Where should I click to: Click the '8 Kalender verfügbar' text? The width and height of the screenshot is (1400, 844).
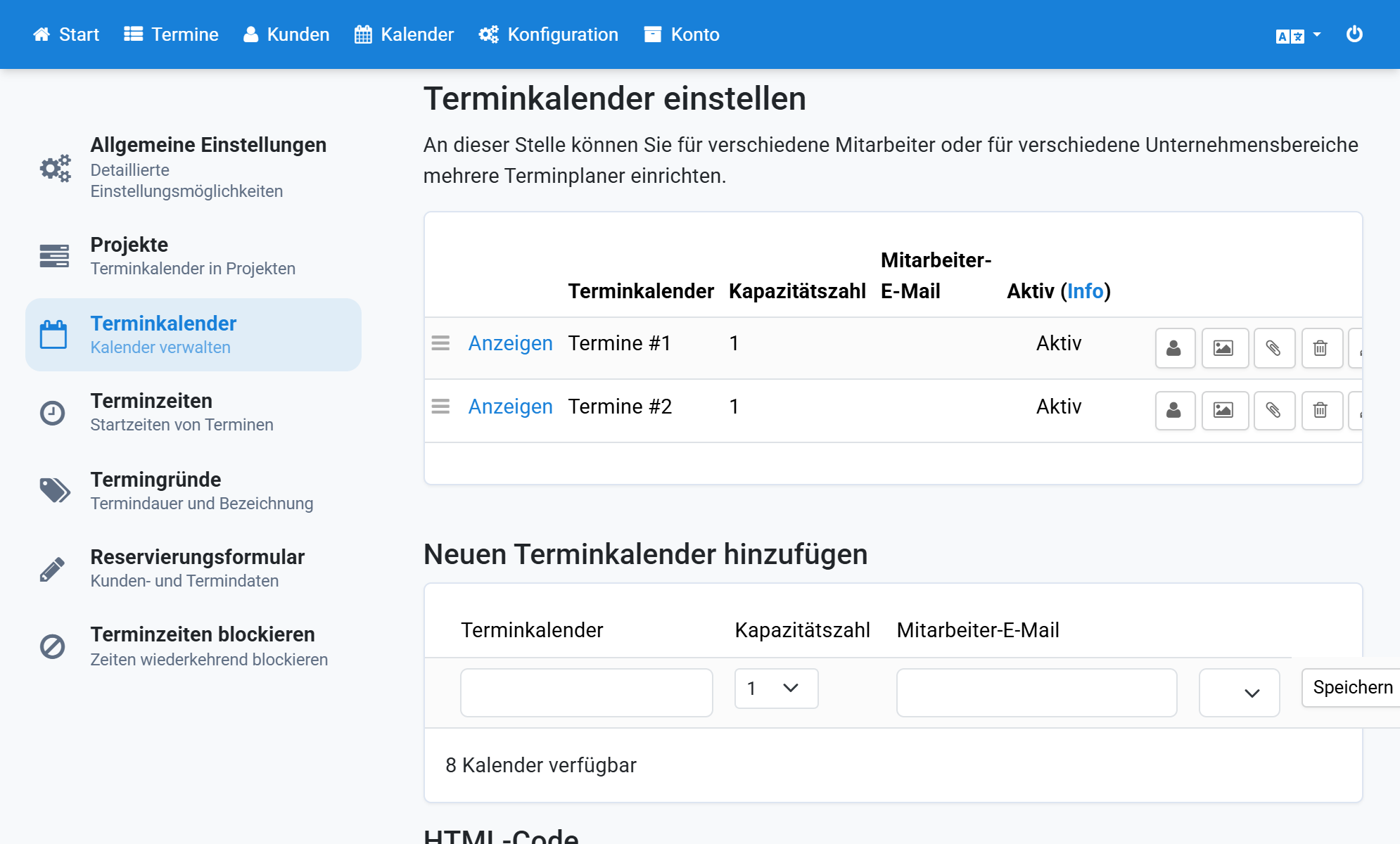tap(540, 765)
